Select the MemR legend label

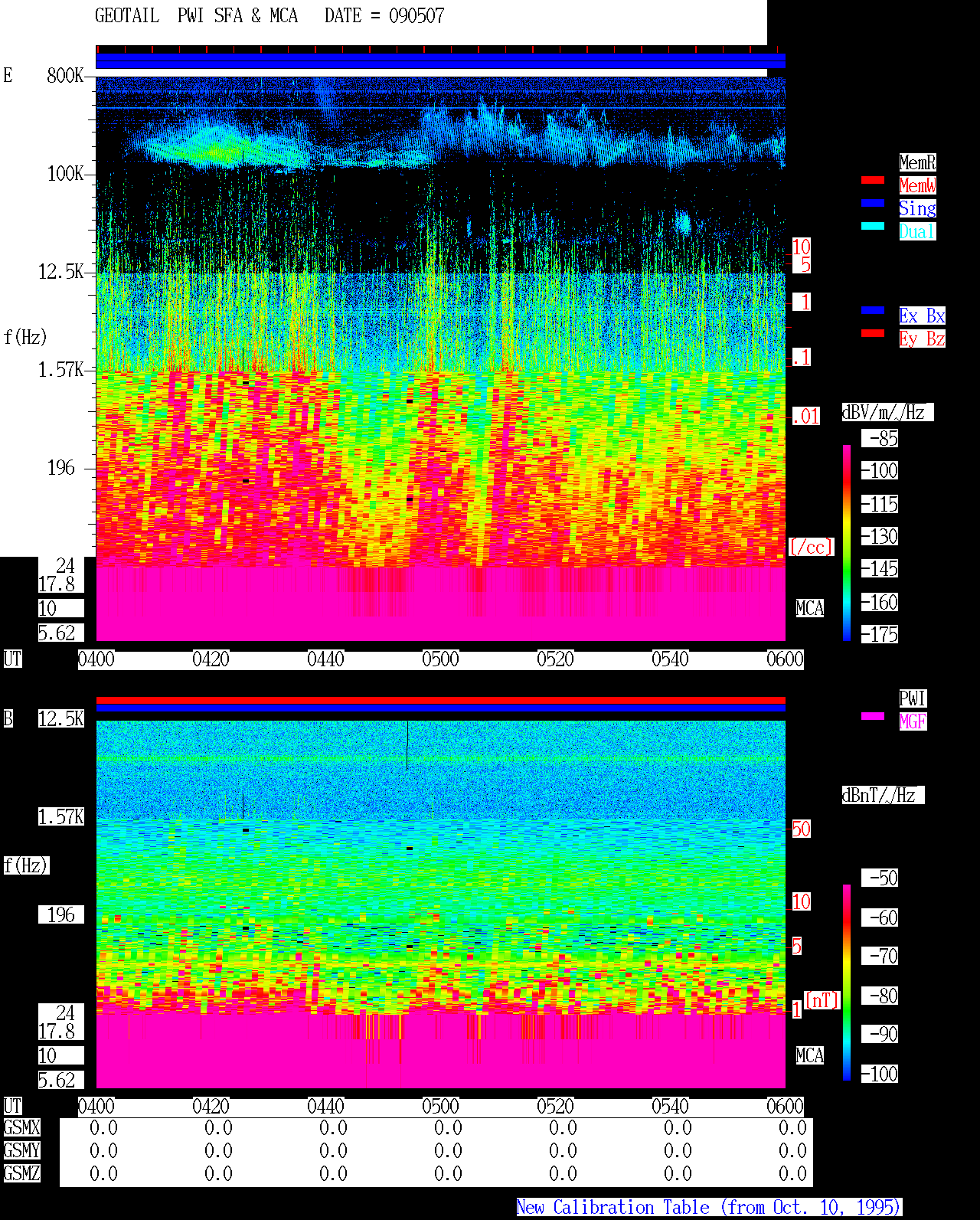[917, 162]
